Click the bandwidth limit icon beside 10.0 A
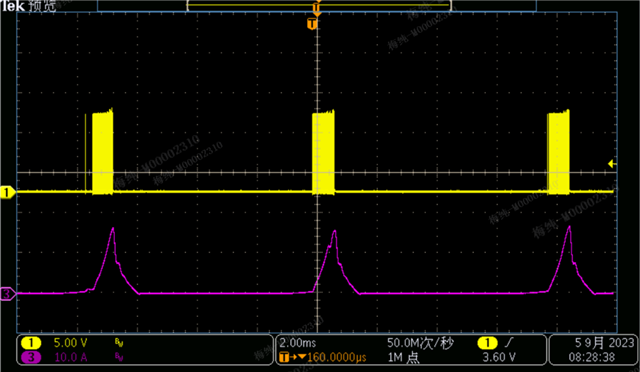640x372 pixels. pos(119,357)
